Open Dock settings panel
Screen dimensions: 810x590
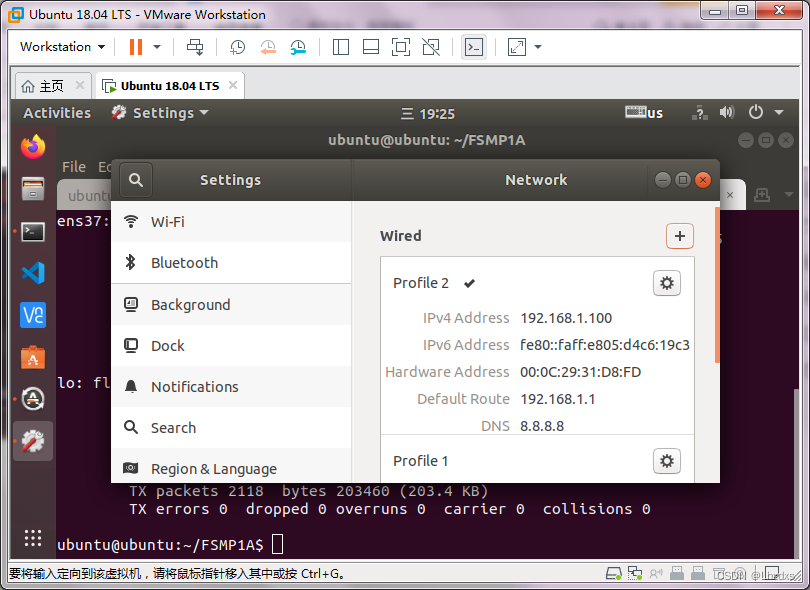231,346
